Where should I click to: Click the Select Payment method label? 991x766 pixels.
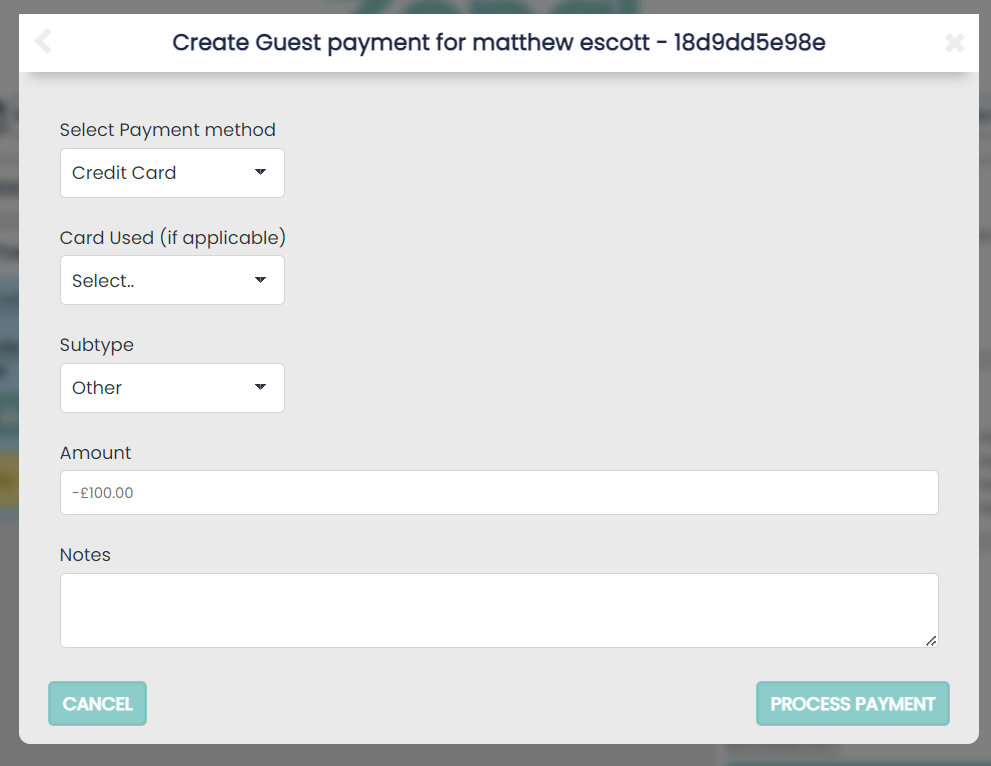pos(167,130)
